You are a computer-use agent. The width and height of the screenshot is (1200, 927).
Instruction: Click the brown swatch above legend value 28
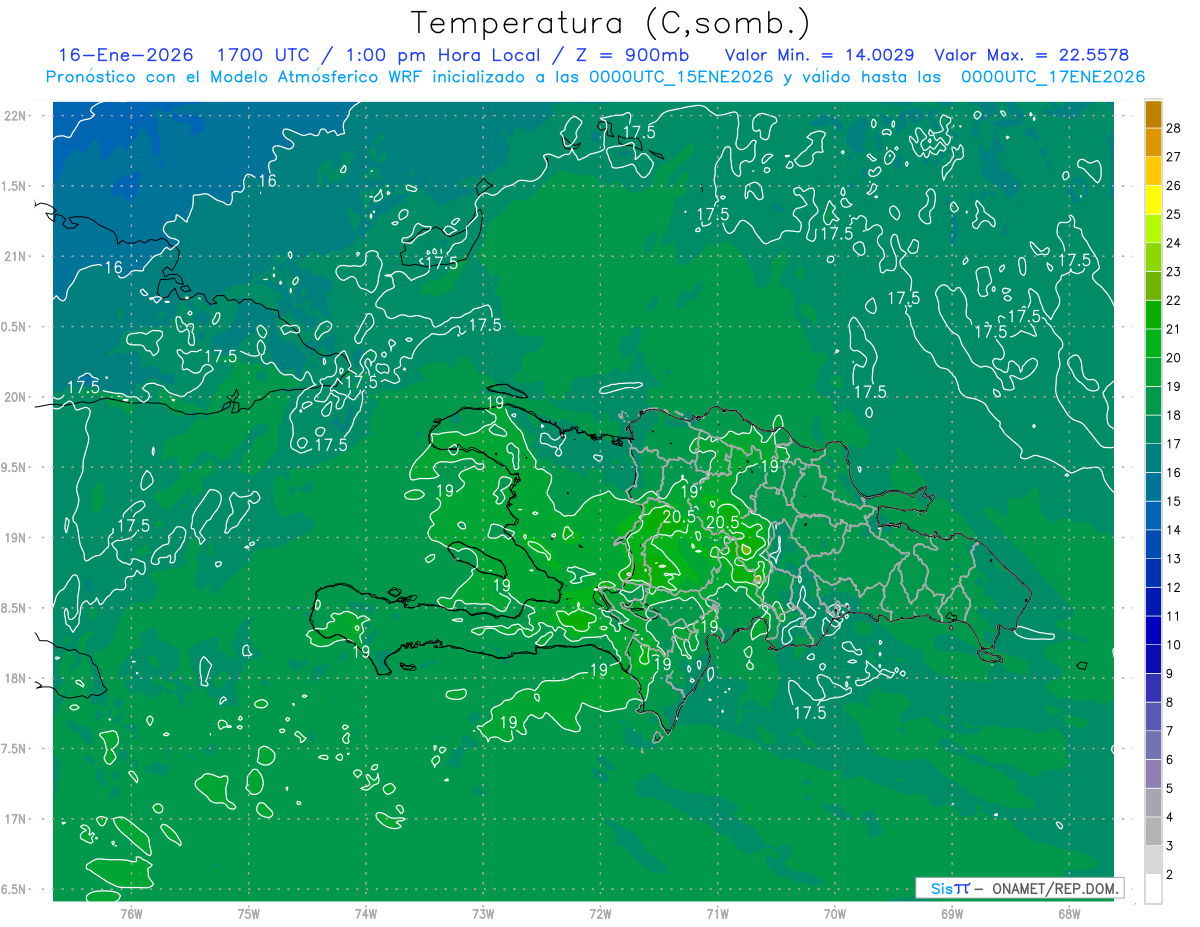click(1153, 114)
